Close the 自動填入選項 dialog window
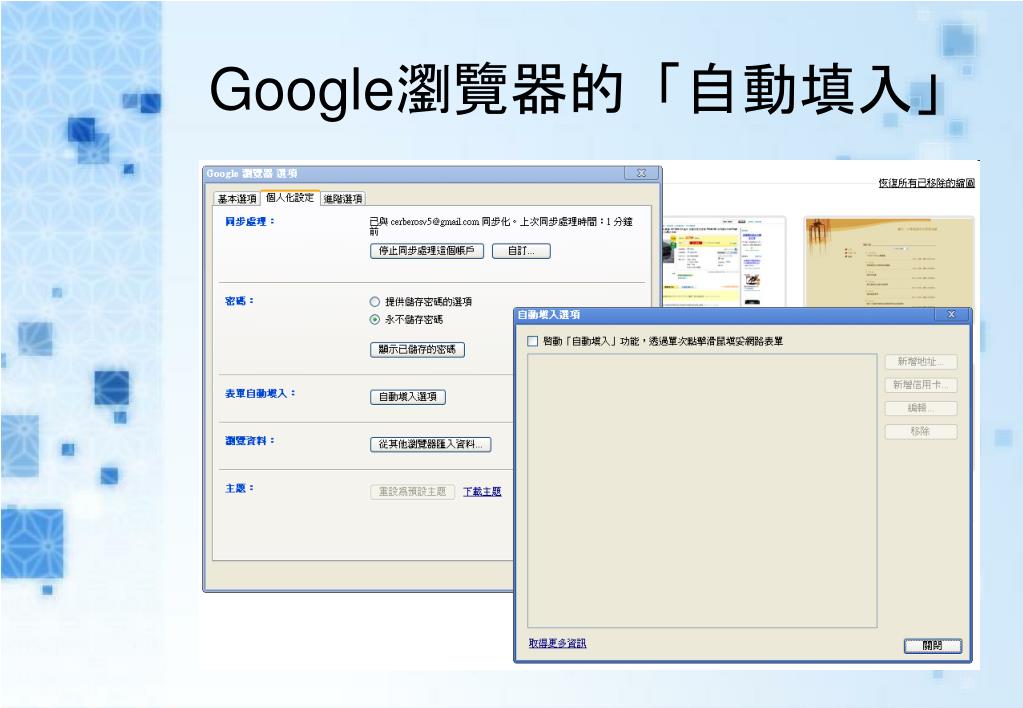This screenshot has width=1023, height=708. click(x=951, y=315)
